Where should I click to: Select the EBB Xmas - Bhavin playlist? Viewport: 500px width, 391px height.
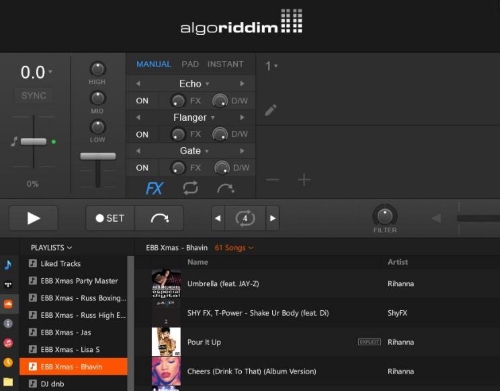73,367
